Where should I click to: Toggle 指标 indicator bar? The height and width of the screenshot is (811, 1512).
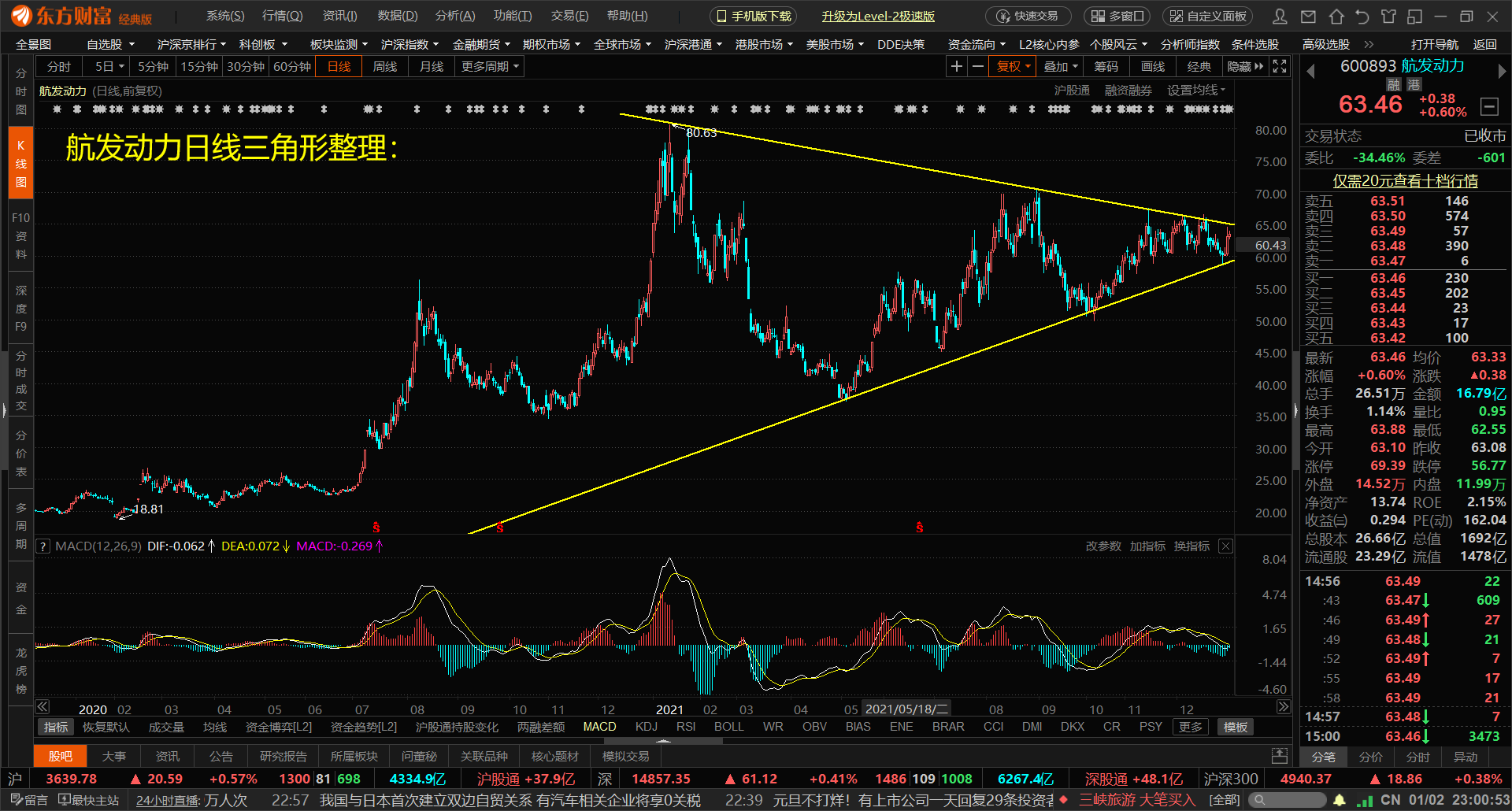(x=56, y=728)
